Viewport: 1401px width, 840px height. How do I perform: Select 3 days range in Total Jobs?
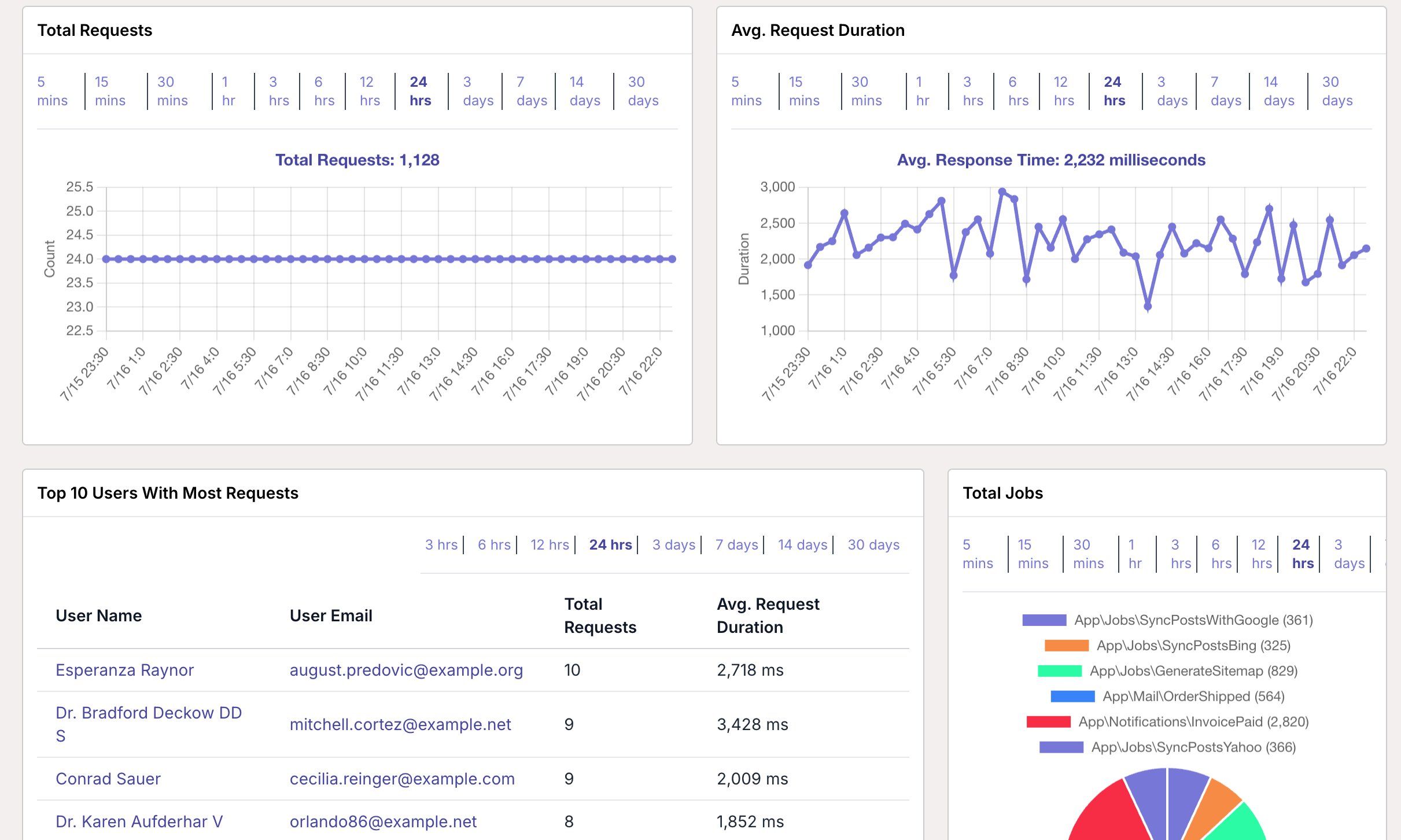pos(1350,554)
